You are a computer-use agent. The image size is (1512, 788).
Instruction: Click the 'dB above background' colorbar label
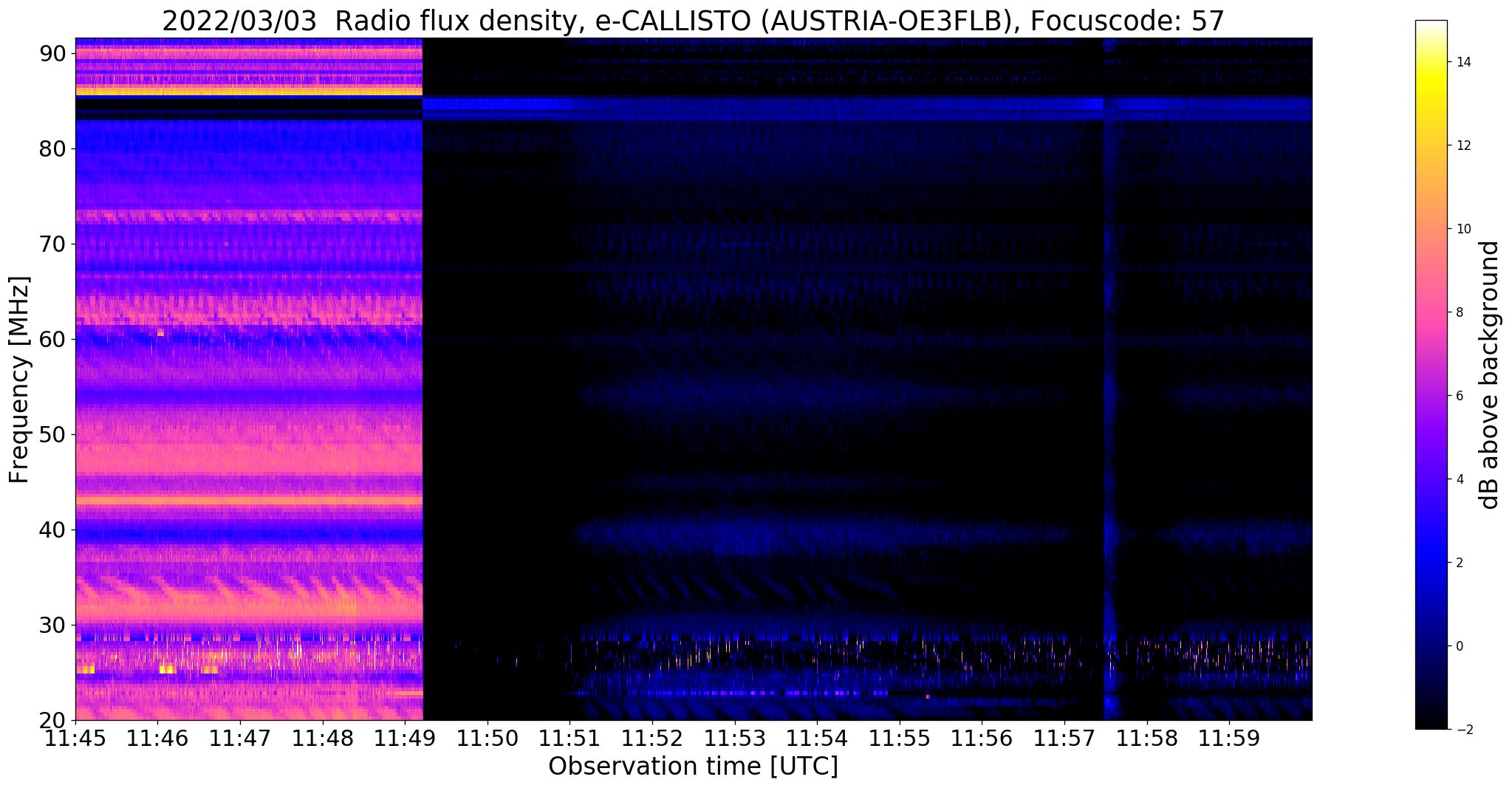pyautogui.click(x=1489, y=374)
